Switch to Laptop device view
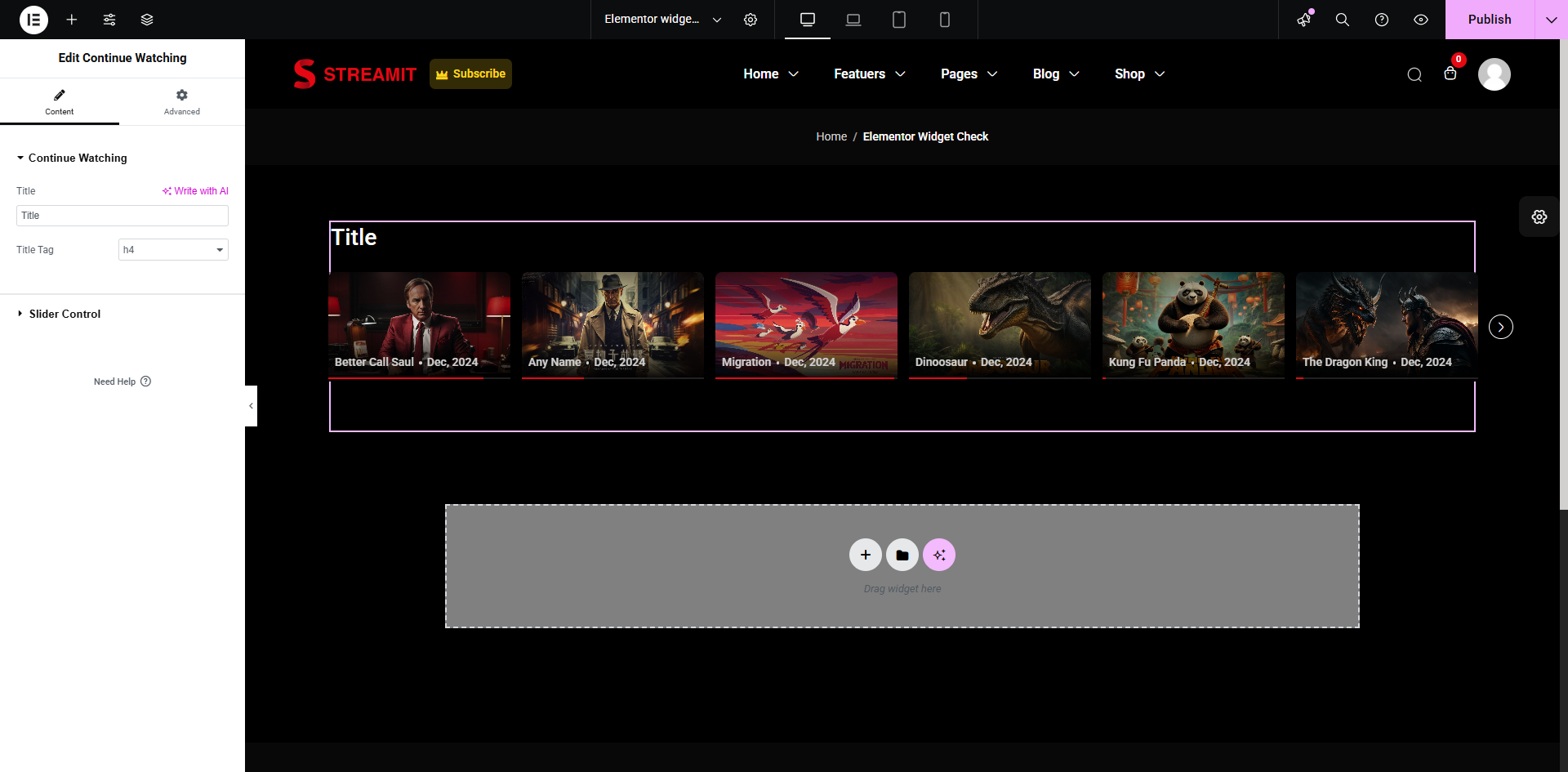This screenshot has width=1568, height=772. click(x=853, y=20)
